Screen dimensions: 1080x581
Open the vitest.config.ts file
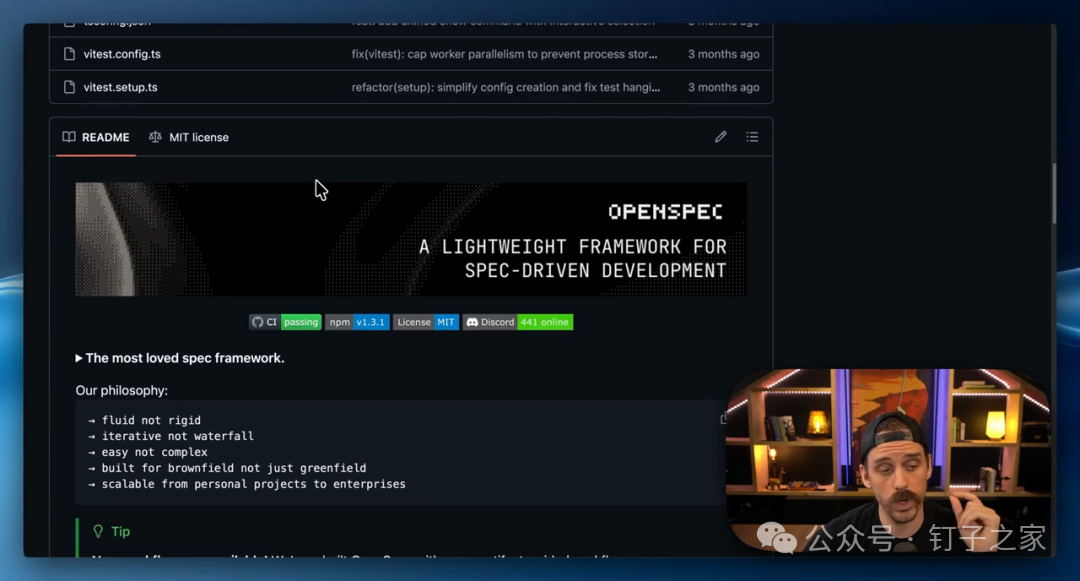pyautogui.click(x=122, y=54)
